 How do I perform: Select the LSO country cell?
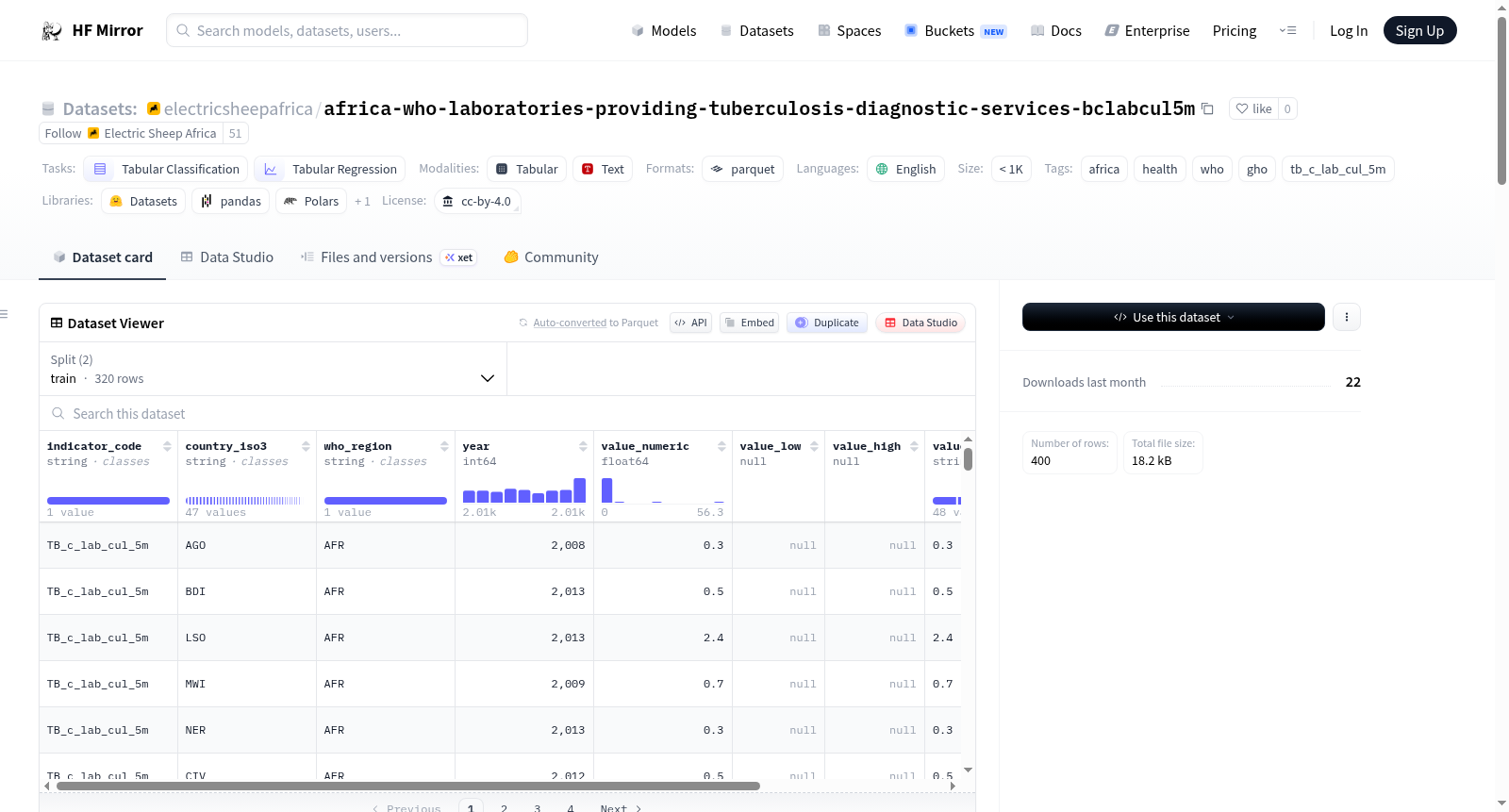[247, 638]
